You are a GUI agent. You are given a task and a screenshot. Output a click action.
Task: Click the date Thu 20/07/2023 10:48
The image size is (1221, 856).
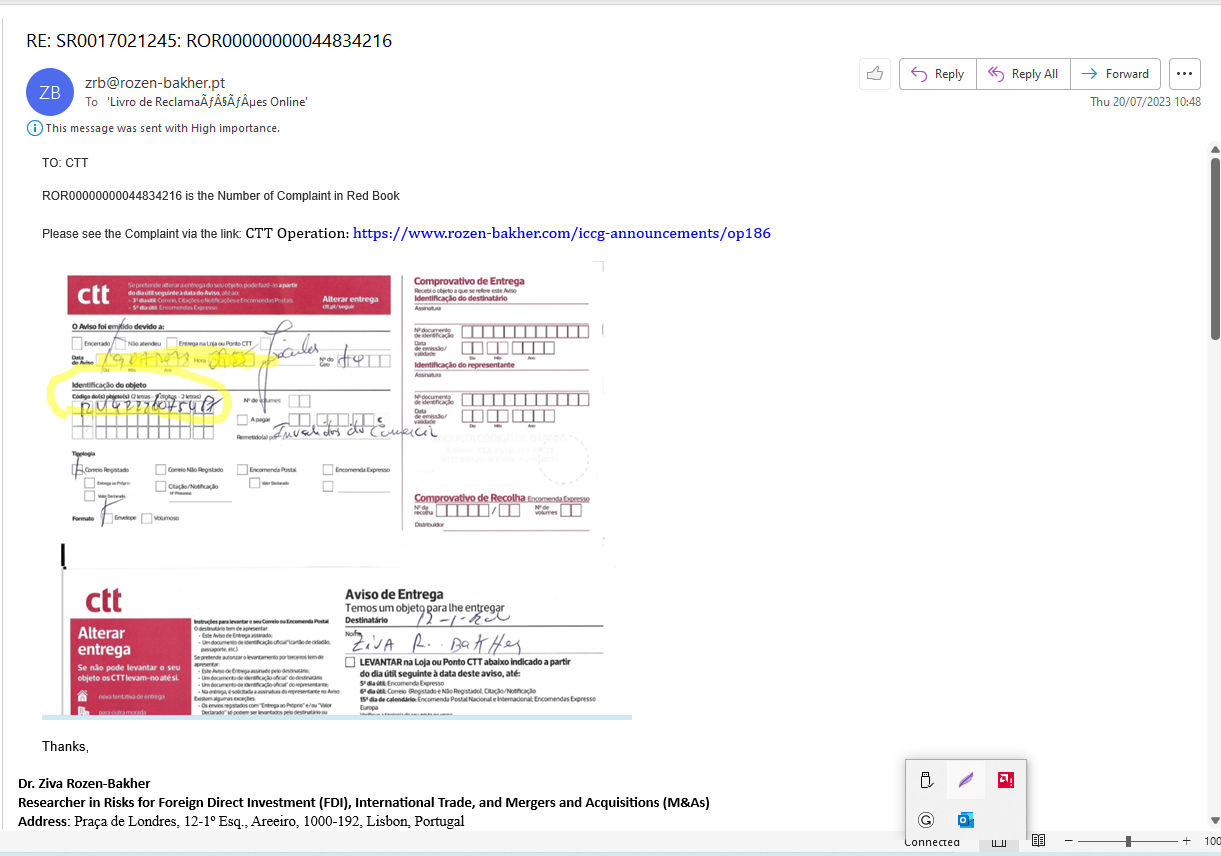1145,102
